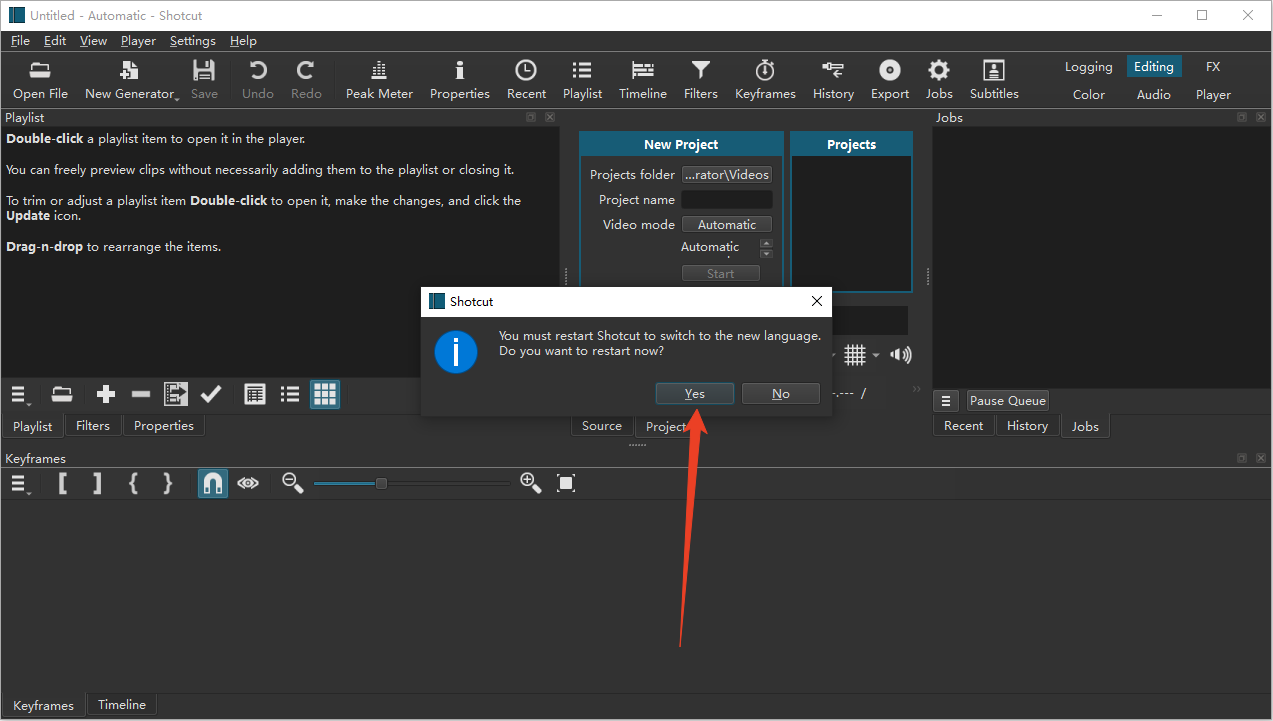Image resolution: width=1273 pixels, height=721 pixels.
Task: Toggle the volume speaker control
Action: coord(901,355)
